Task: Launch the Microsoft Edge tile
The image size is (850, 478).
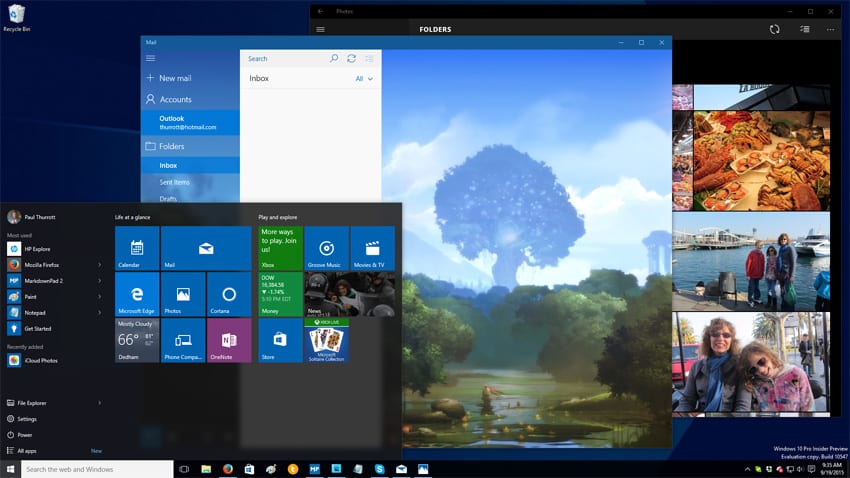Action: pos(137,294)
